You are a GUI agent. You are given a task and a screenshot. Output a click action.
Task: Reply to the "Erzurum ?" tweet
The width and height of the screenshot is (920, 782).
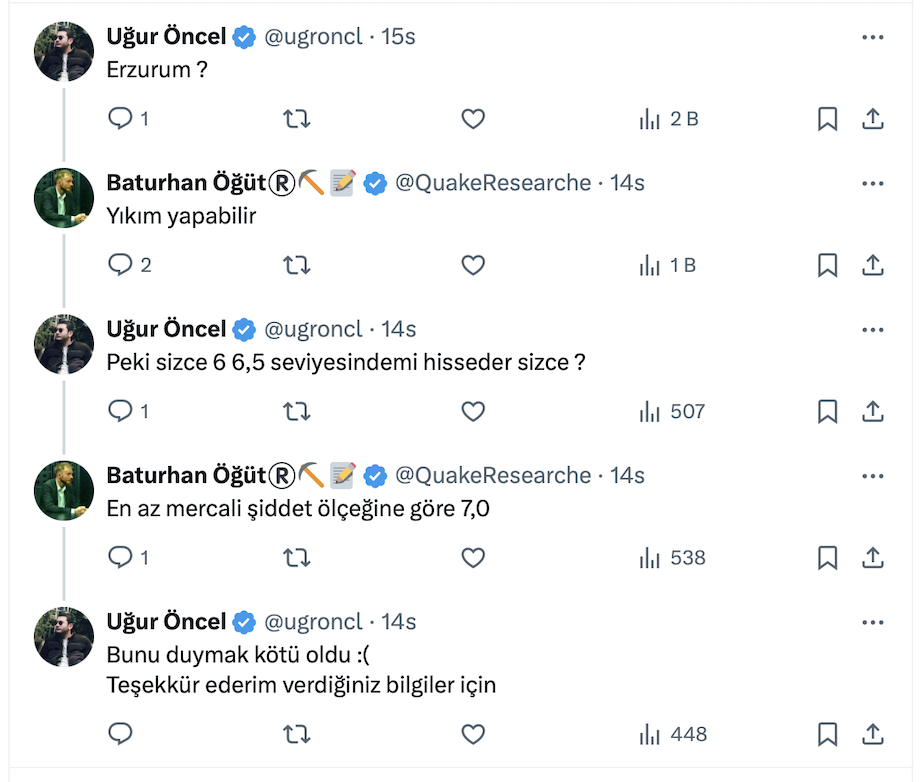tap(121, 119)
